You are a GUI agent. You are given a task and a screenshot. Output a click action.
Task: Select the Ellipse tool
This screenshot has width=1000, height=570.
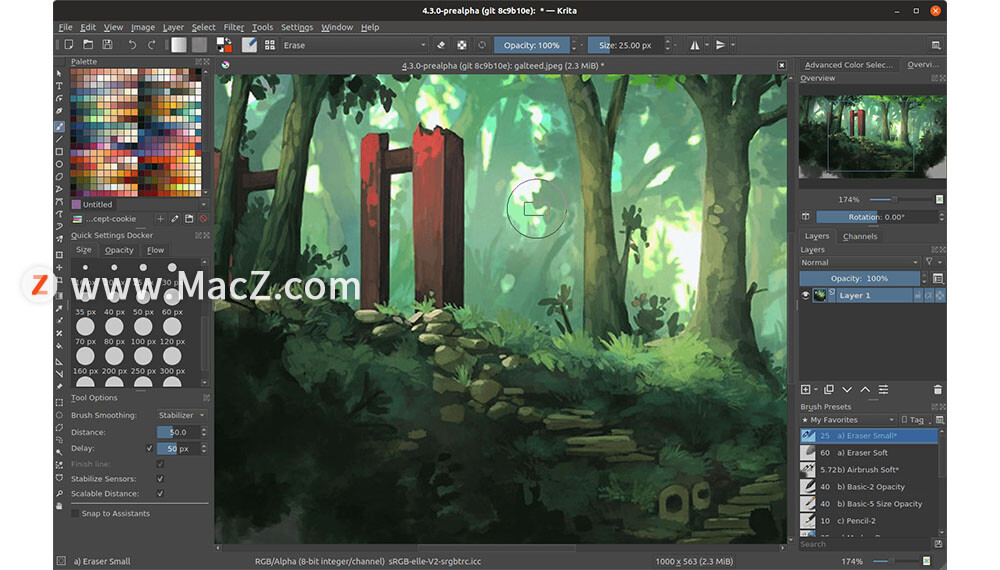(59, 164)
